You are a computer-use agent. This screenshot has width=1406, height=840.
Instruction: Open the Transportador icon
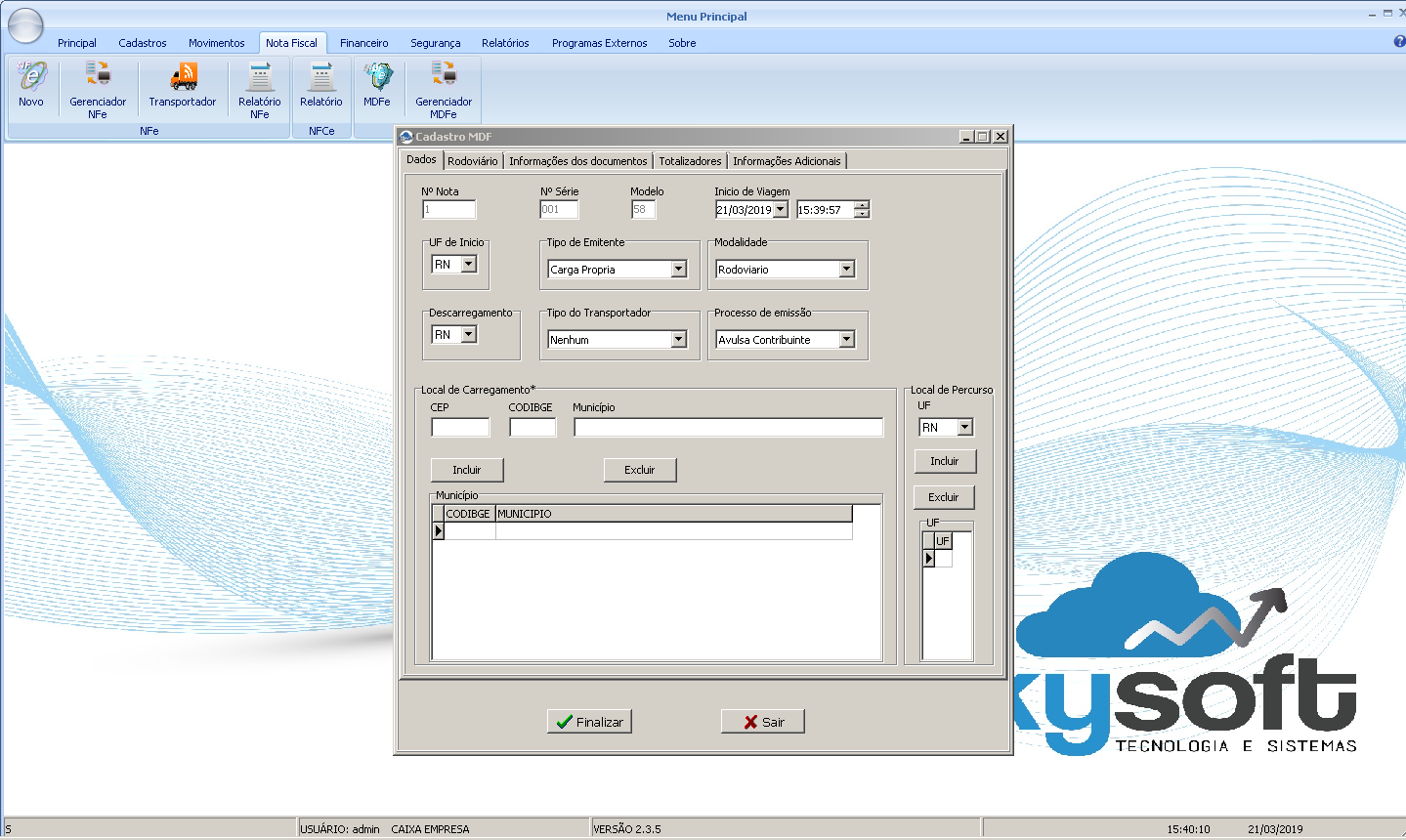[x=183, y=84]
